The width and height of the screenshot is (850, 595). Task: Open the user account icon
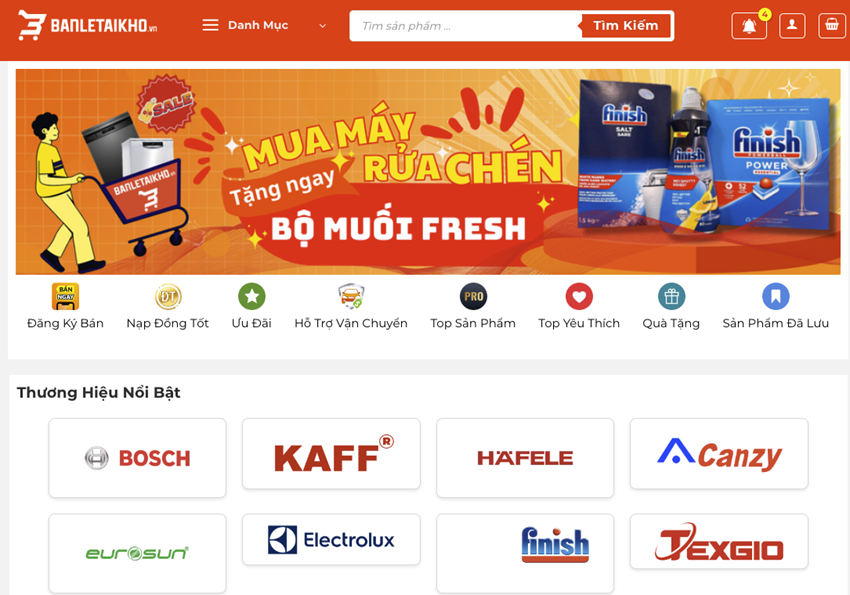pos(792,25)
